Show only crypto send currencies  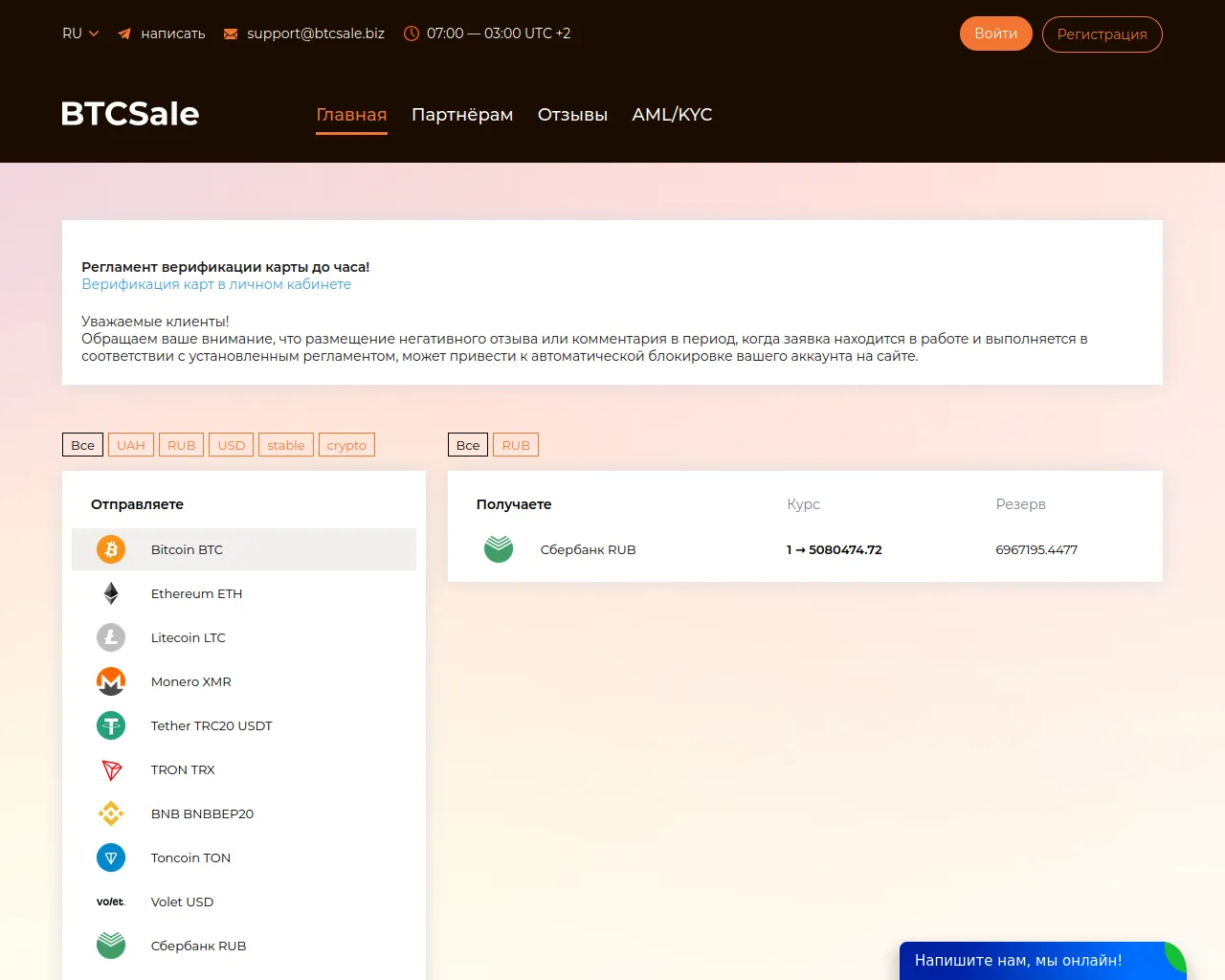(x=346, y=445)
